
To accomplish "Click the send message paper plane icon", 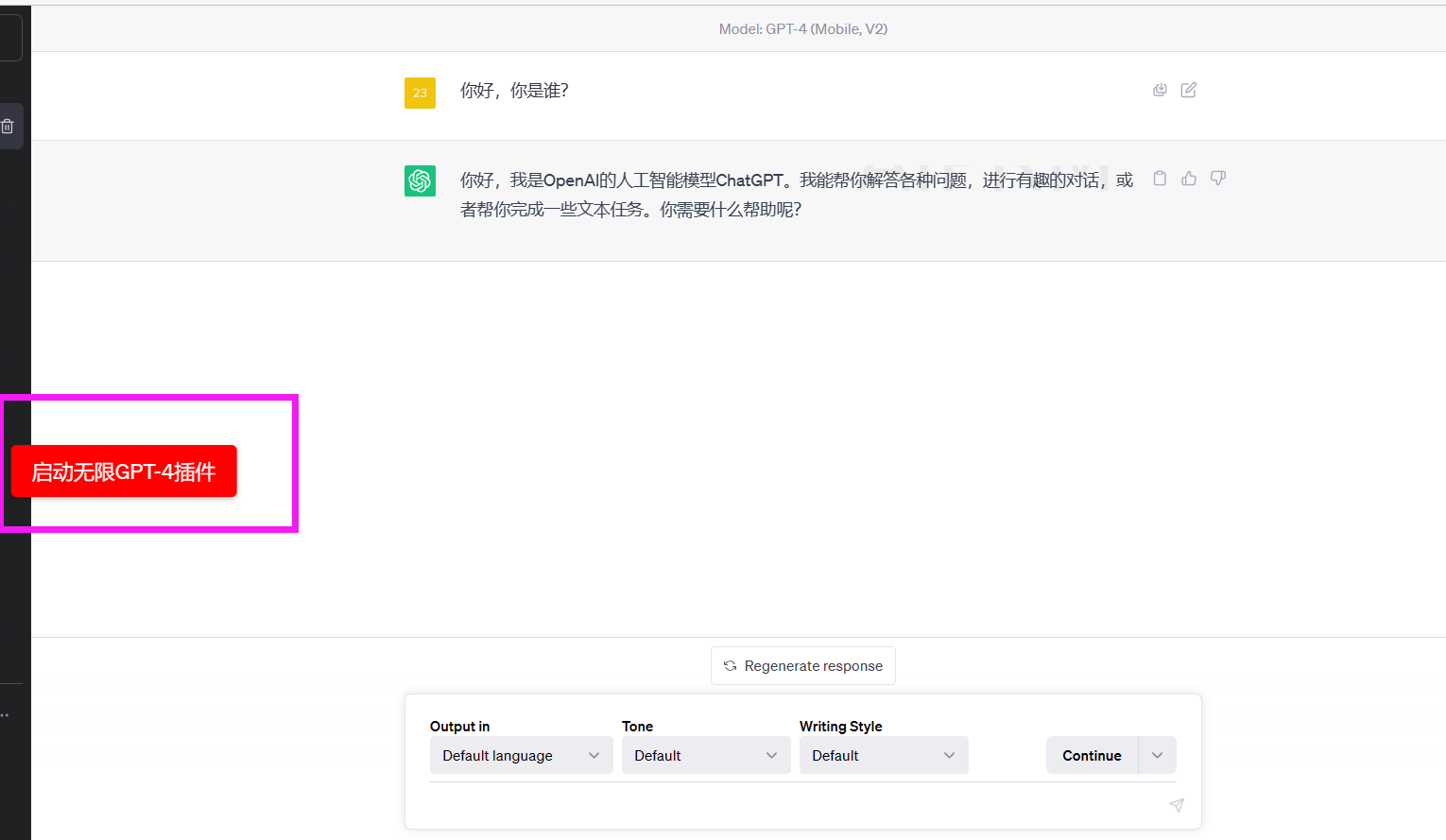I will (1177, 805).
